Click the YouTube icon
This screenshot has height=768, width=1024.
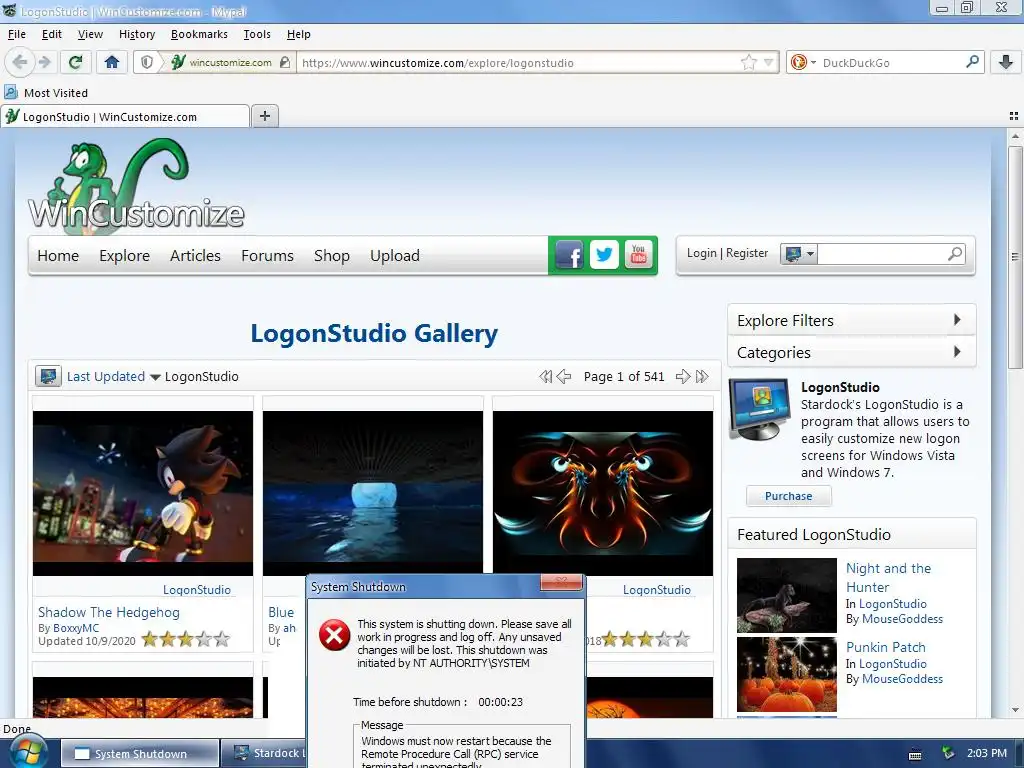tap(638, 255)
